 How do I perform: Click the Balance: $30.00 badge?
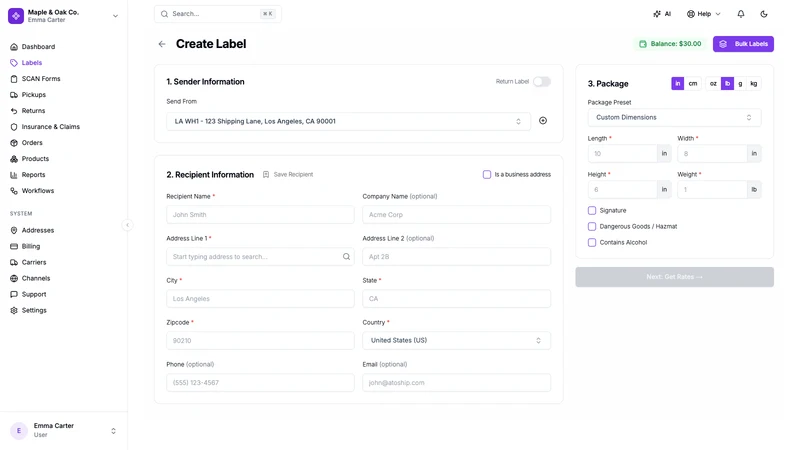670,44
